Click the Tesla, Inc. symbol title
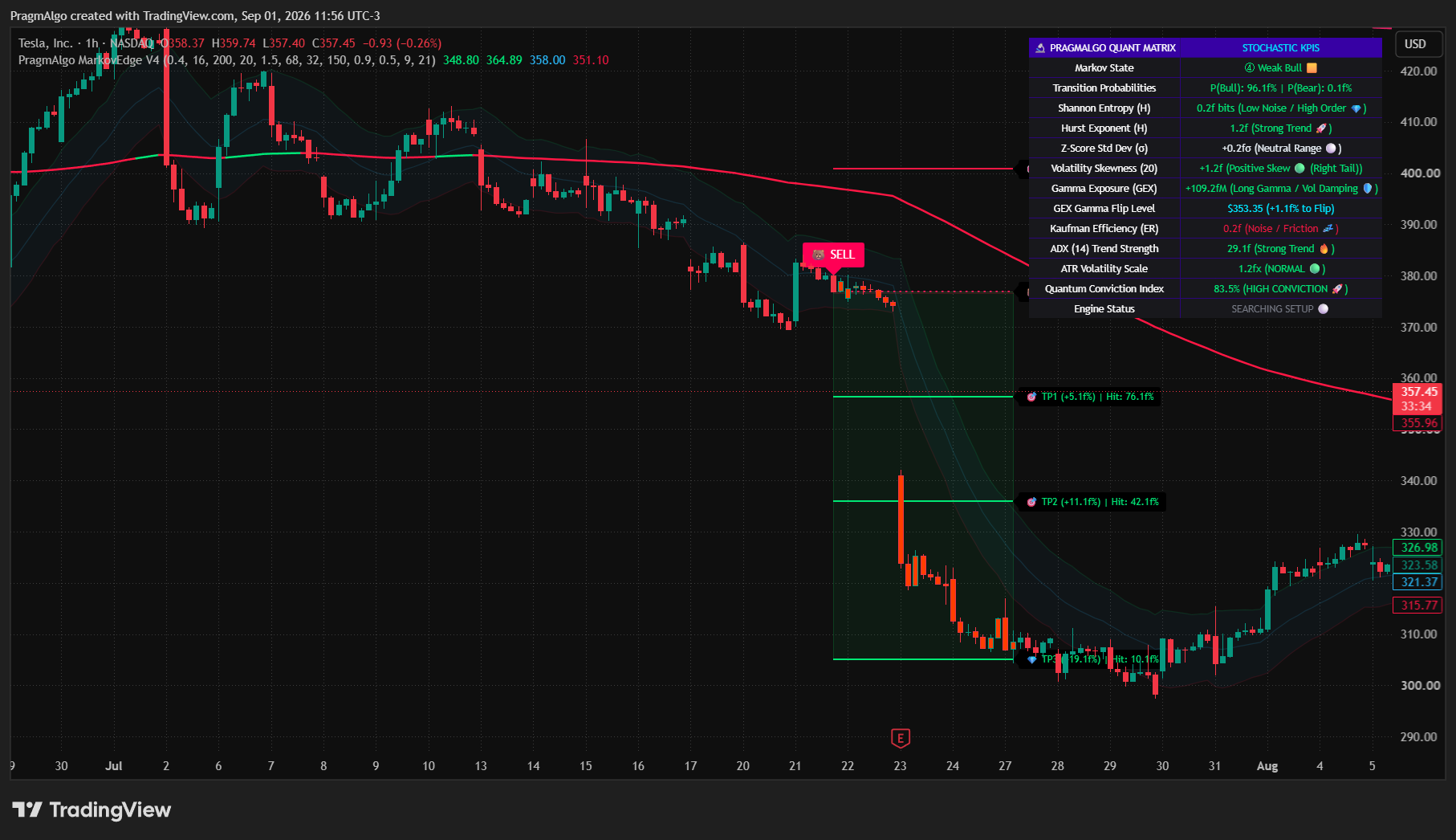 click(46, 43)
